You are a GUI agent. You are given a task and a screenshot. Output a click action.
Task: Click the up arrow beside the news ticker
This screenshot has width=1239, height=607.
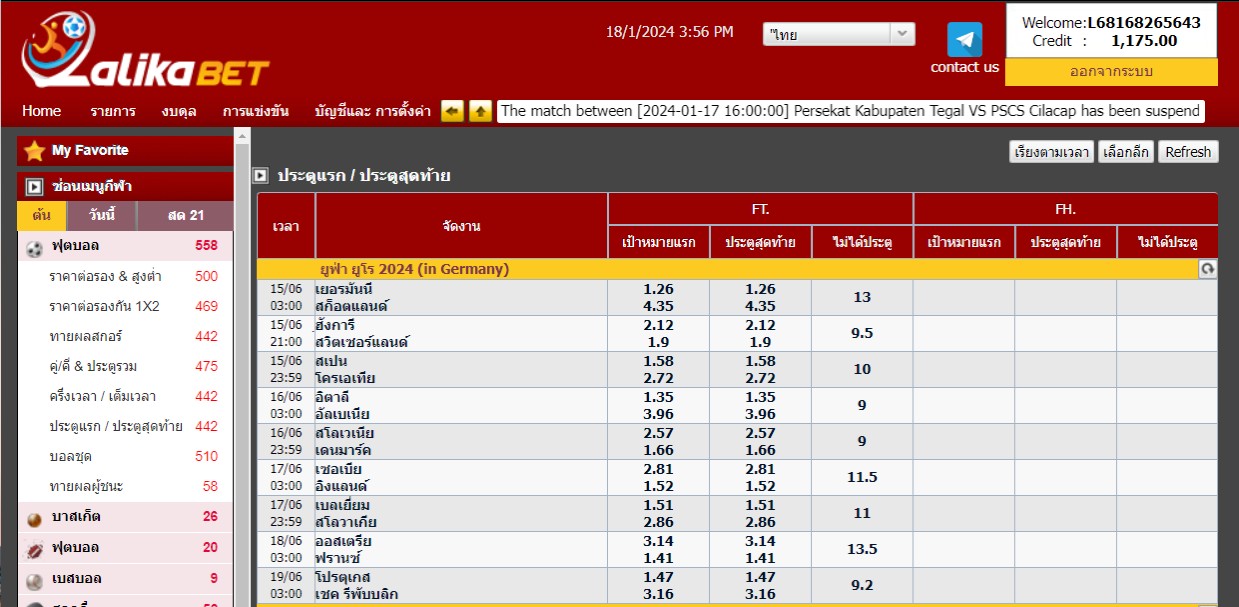[480, 111]
